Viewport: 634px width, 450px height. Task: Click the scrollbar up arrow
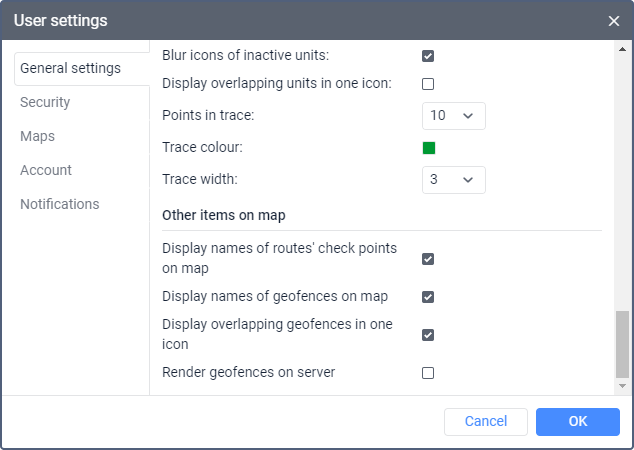coord(623,49)
